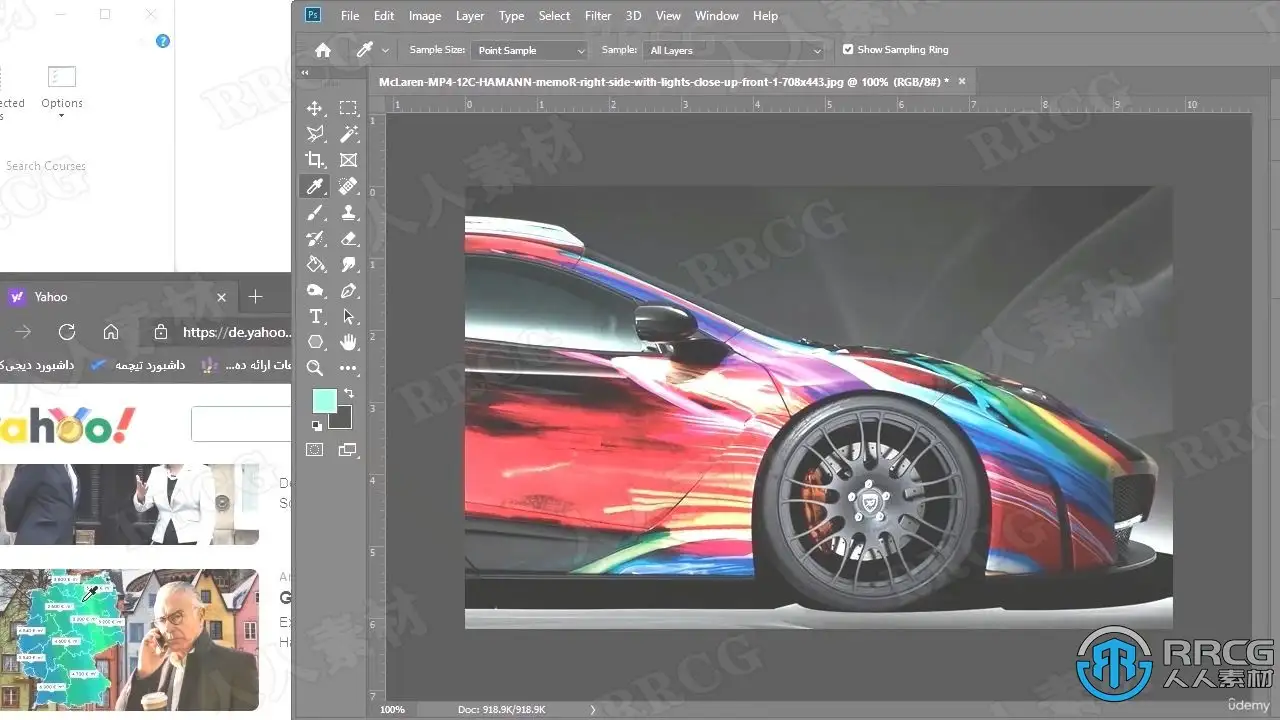Viewport: 1280px width, 720px height.
Task: Expand the Options dropdown arrow
Action: (x=61, y=116)
